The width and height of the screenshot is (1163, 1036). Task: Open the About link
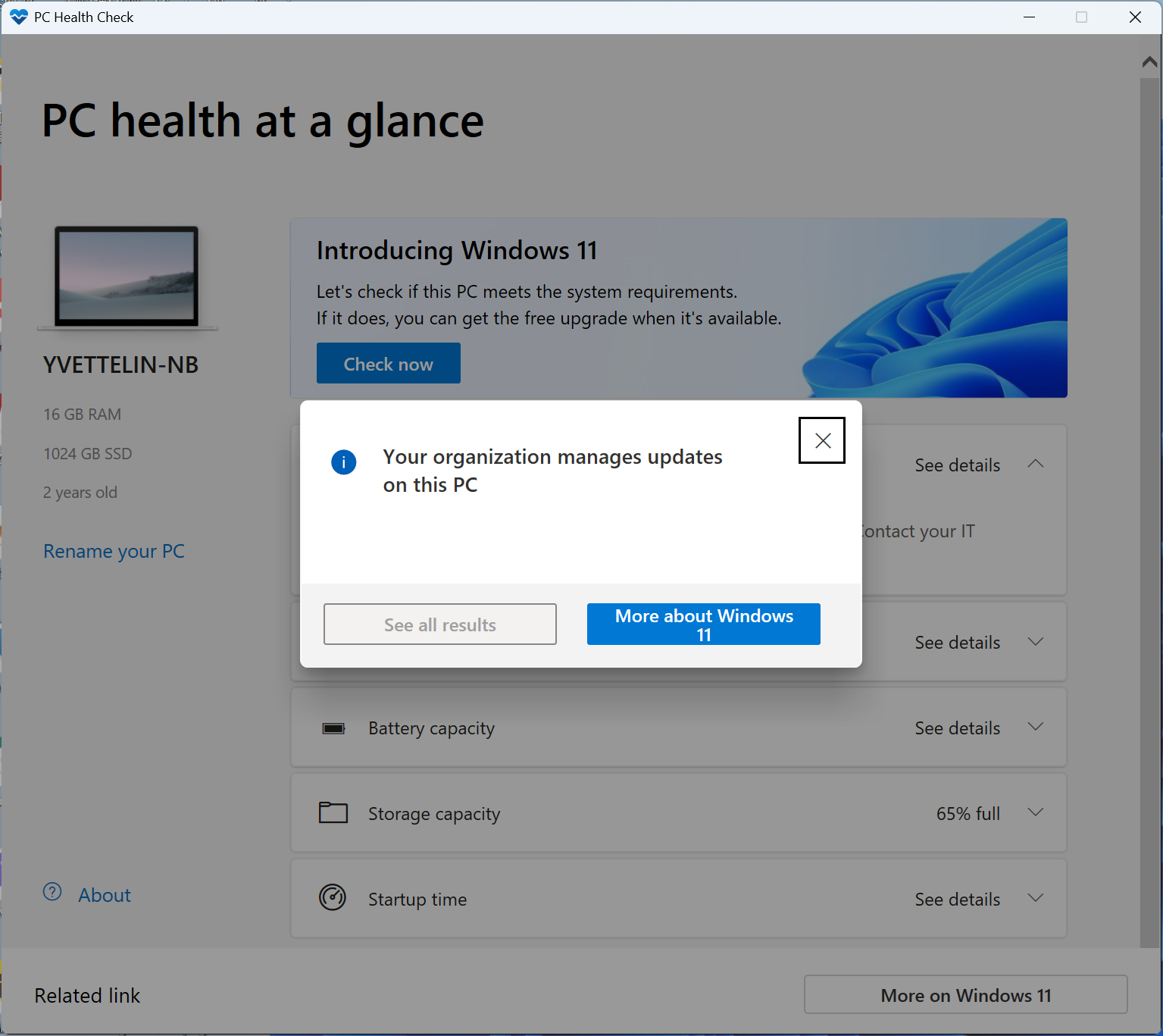click(x=105, y=895)
